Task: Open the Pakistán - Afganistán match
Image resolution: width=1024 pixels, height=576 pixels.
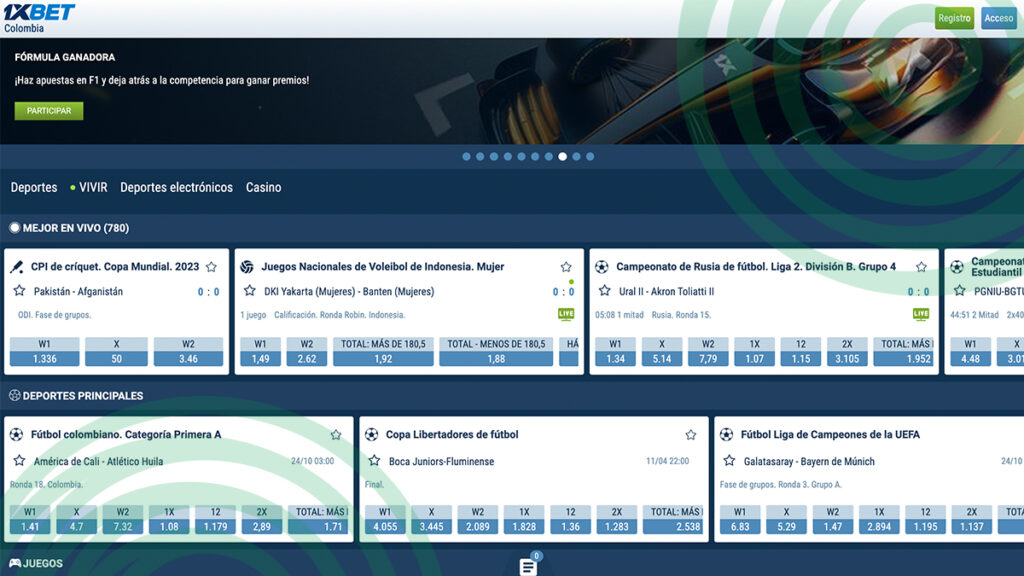Action: pos(78,292)
